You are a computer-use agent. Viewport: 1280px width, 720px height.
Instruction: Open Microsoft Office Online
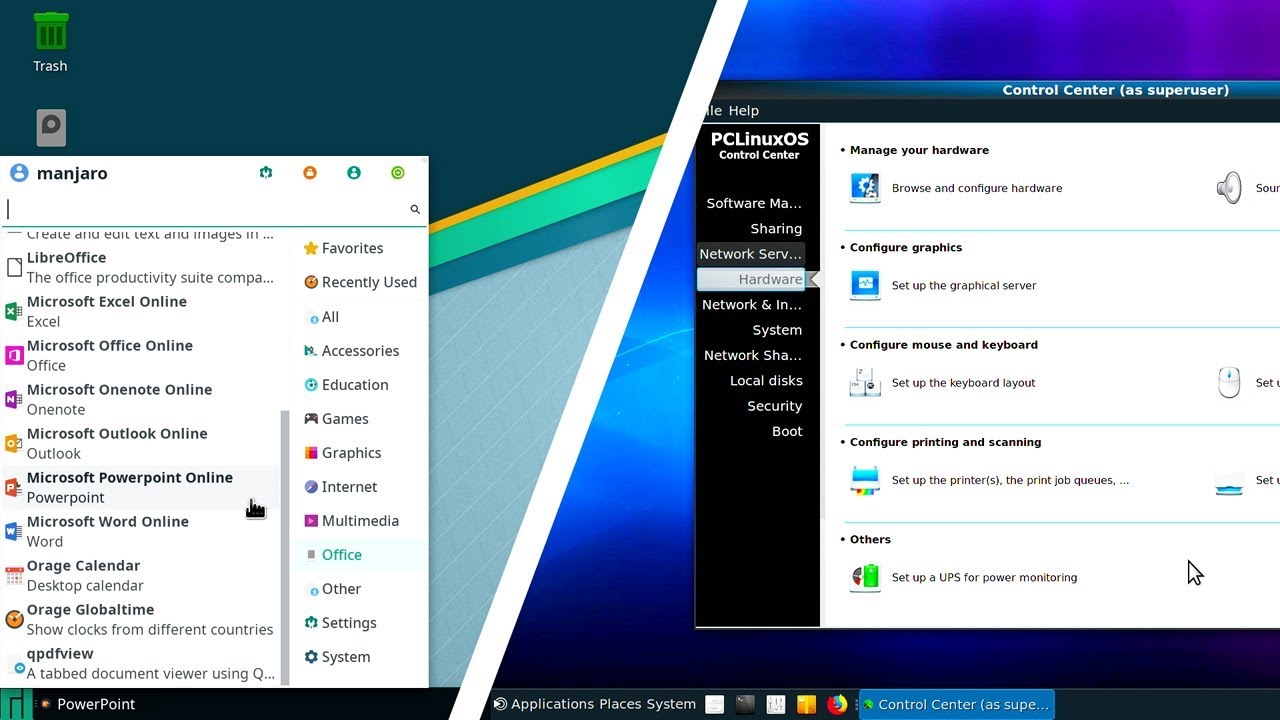(x=140, y=355)
